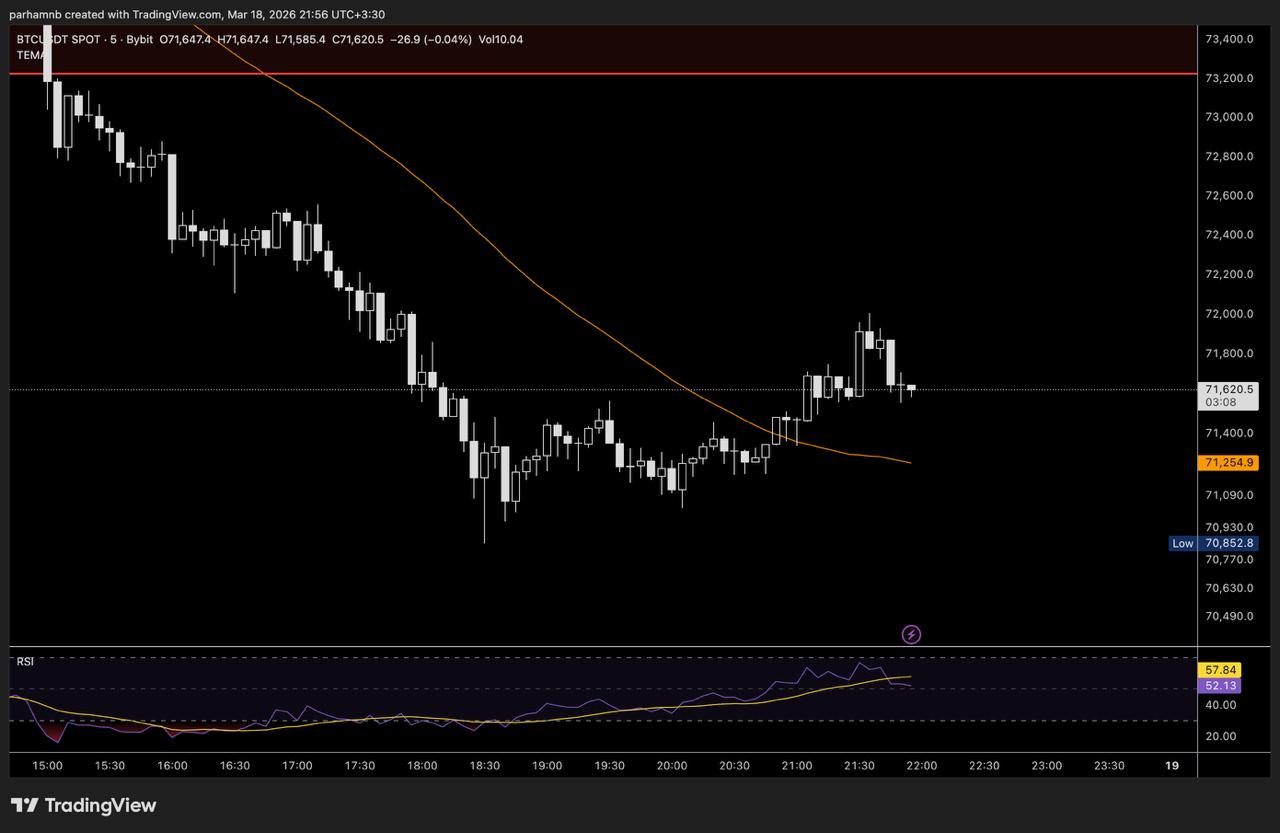This screenshot has width=1280, height=833.
Task: Click the 40.00 RSI scale label
Action: [1221, 705]
